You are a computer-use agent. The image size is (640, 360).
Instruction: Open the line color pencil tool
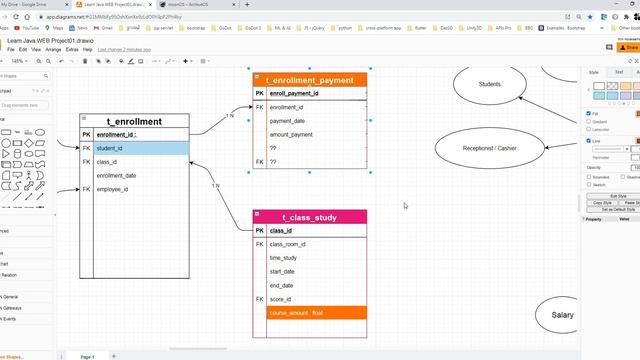point(131,61)
